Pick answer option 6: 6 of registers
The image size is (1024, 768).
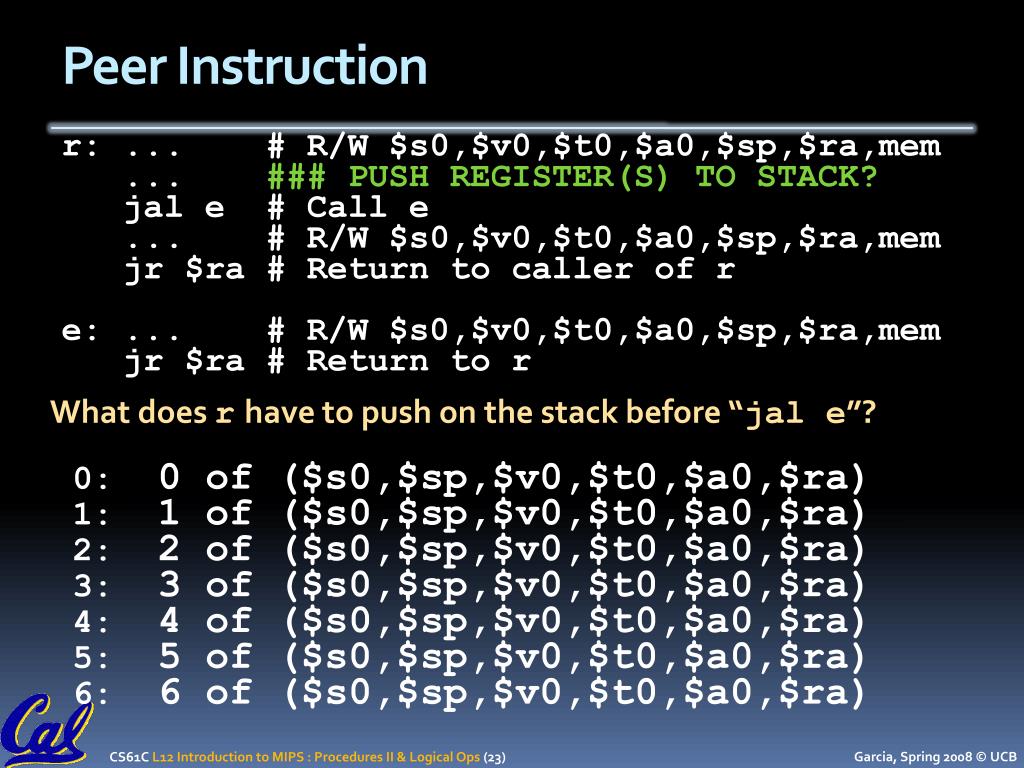click(x=470, y=692)
